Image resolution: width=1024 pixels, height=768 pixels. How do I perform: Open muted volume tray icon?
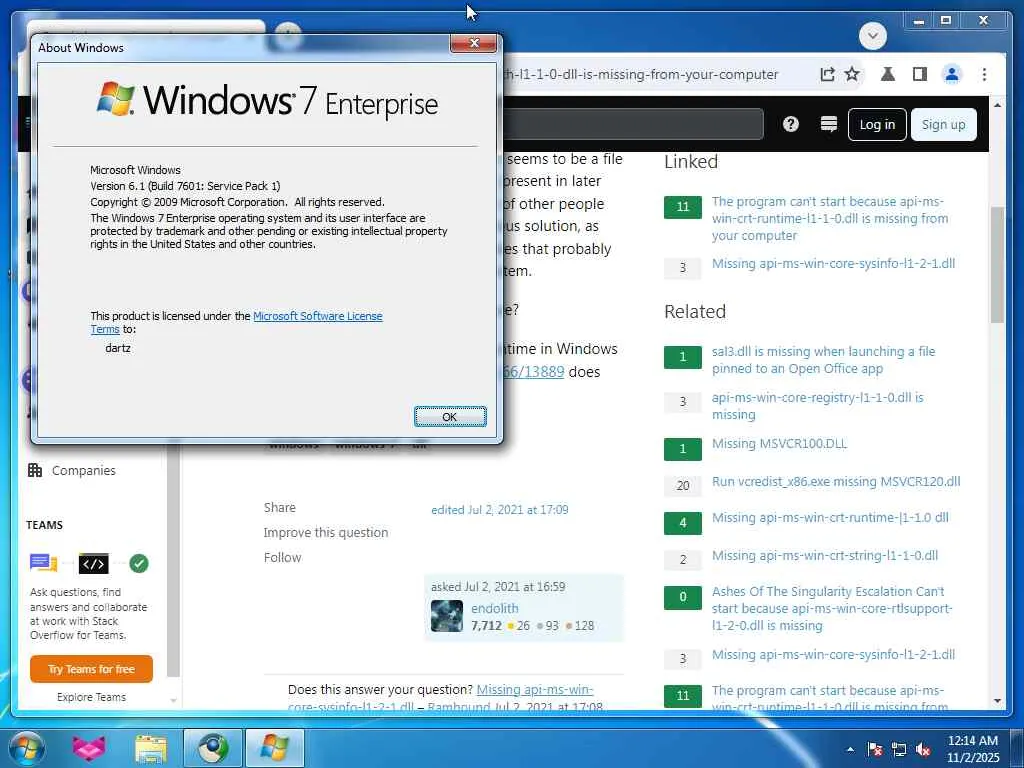click(x=923, y=749)
